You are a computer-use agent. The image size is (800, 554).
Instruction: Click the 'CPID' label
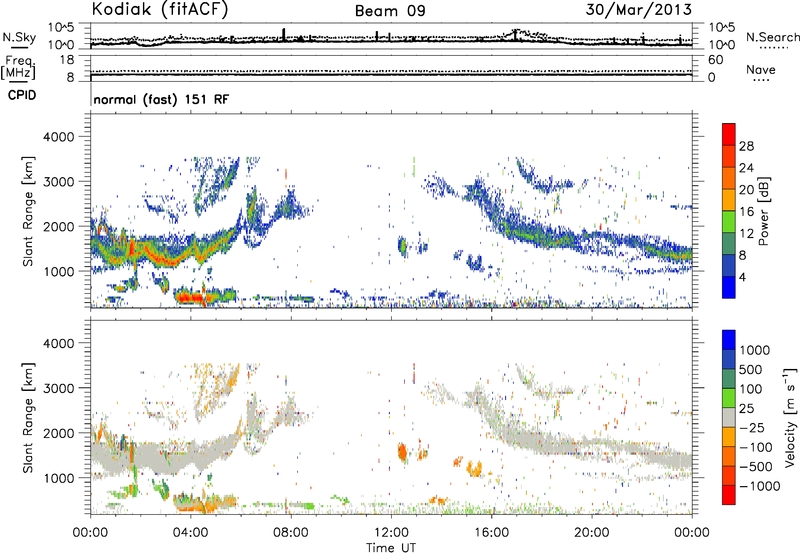point(21,95)
